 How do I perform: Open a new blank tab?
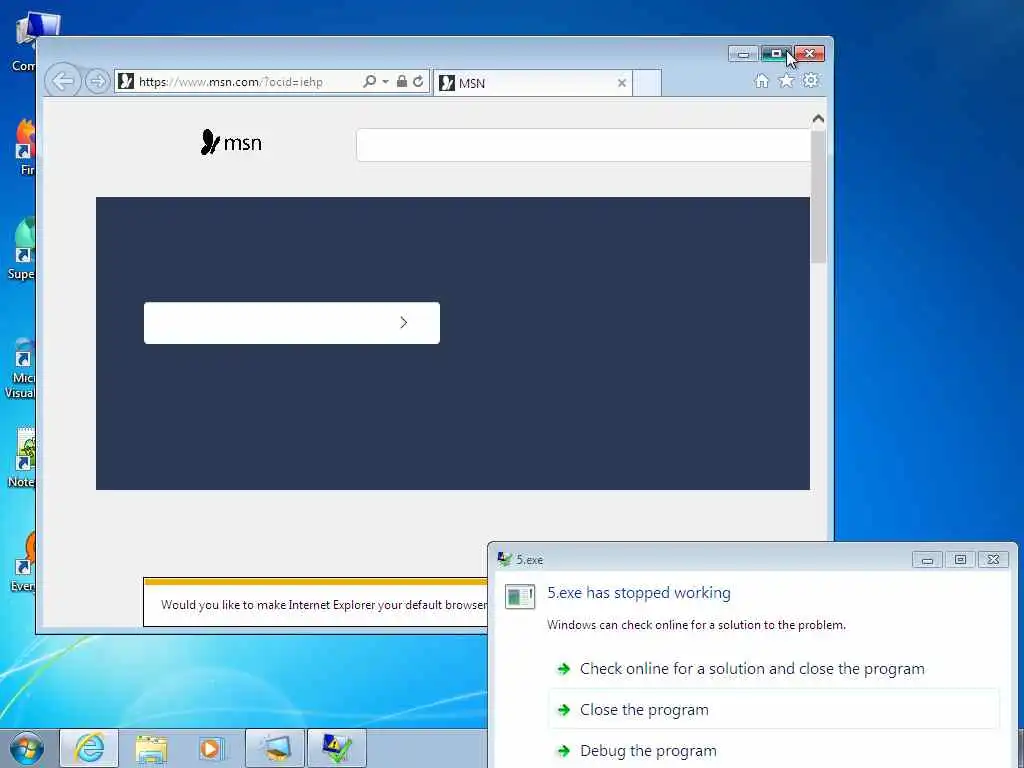click(647, 83)
